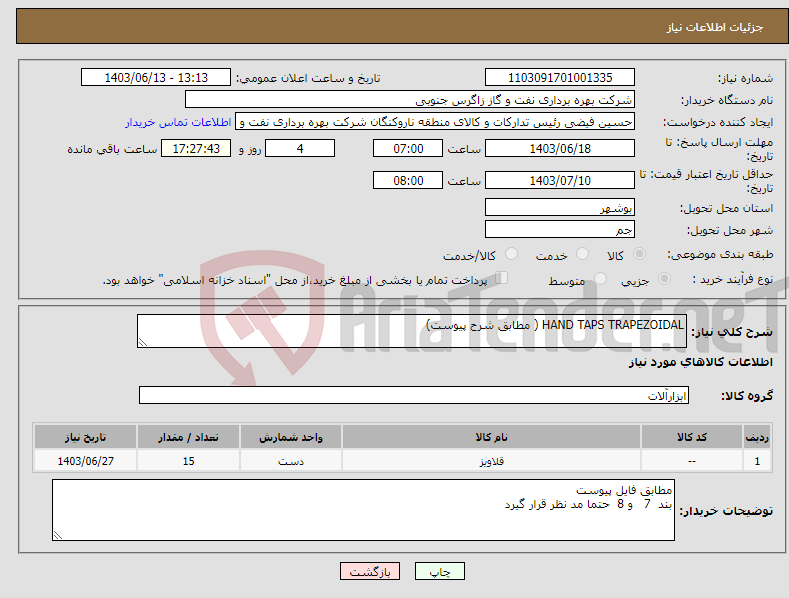
Task: Click the تعداد / مقدار column header
Action: click(188, 437)
